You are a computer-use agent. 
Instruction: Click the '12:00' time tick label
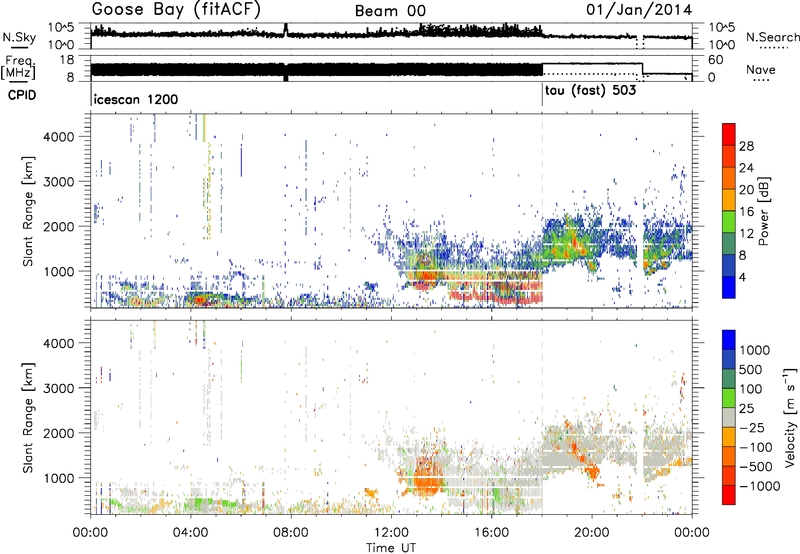click(391, 533)
